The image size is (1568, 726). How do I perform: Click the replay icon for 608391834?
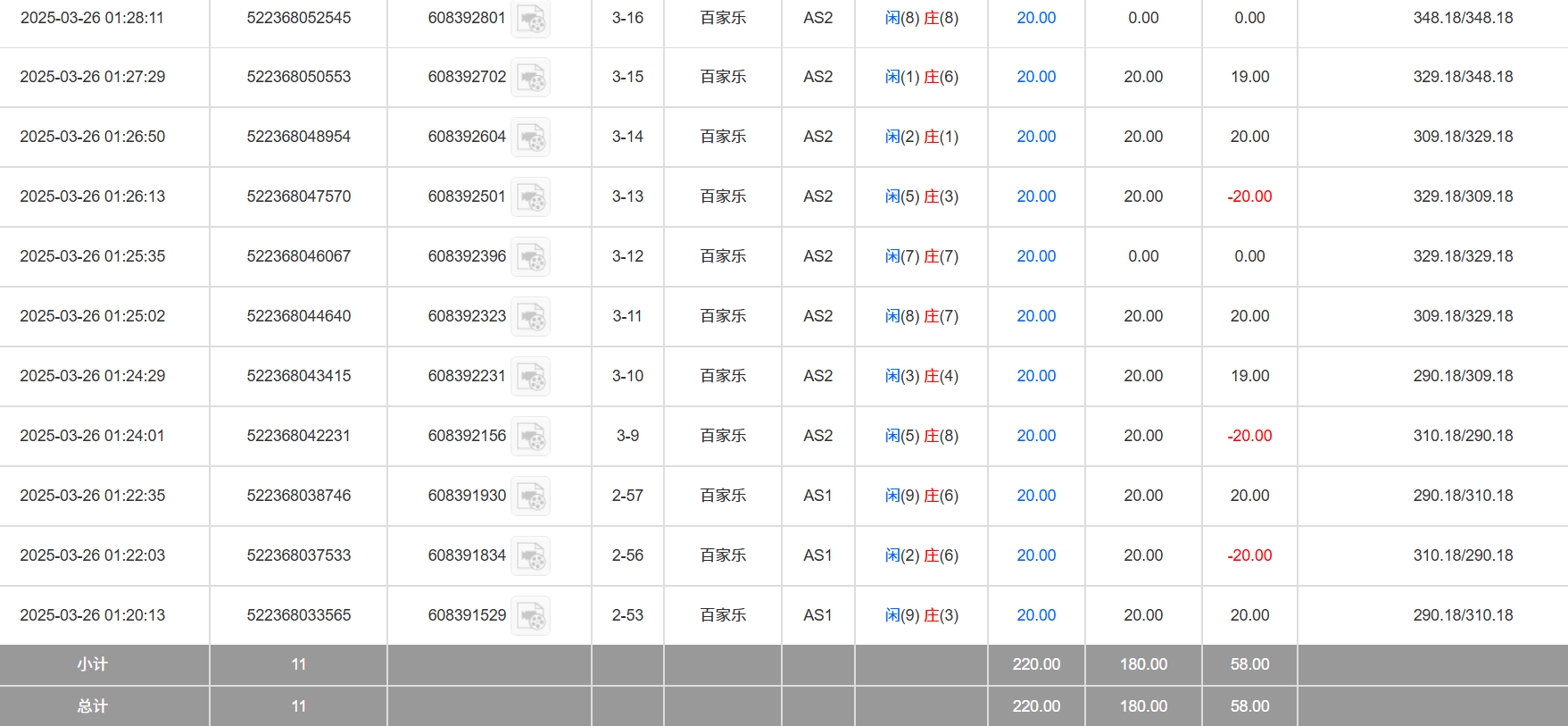pos(530,556)
